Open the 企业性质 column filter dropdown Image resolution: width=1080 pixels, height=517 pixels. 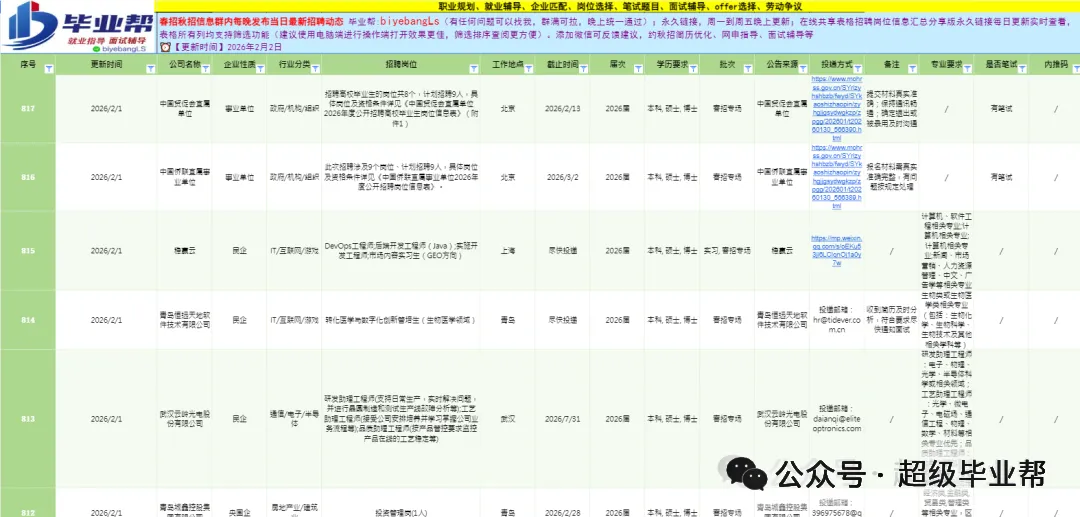pyautogui.click(x=260, y=69)
